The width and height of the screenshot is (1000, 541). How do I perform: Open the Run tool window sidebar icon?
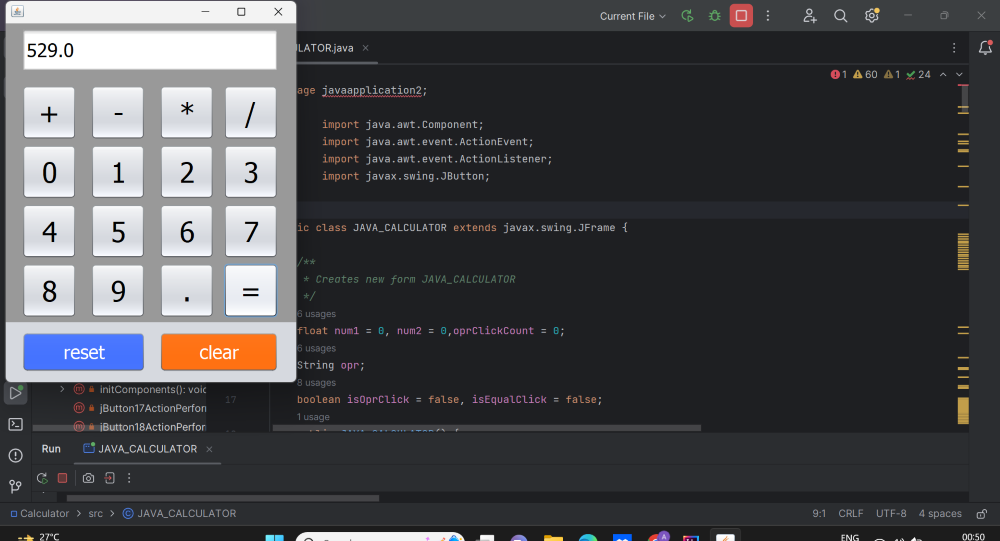16,393
